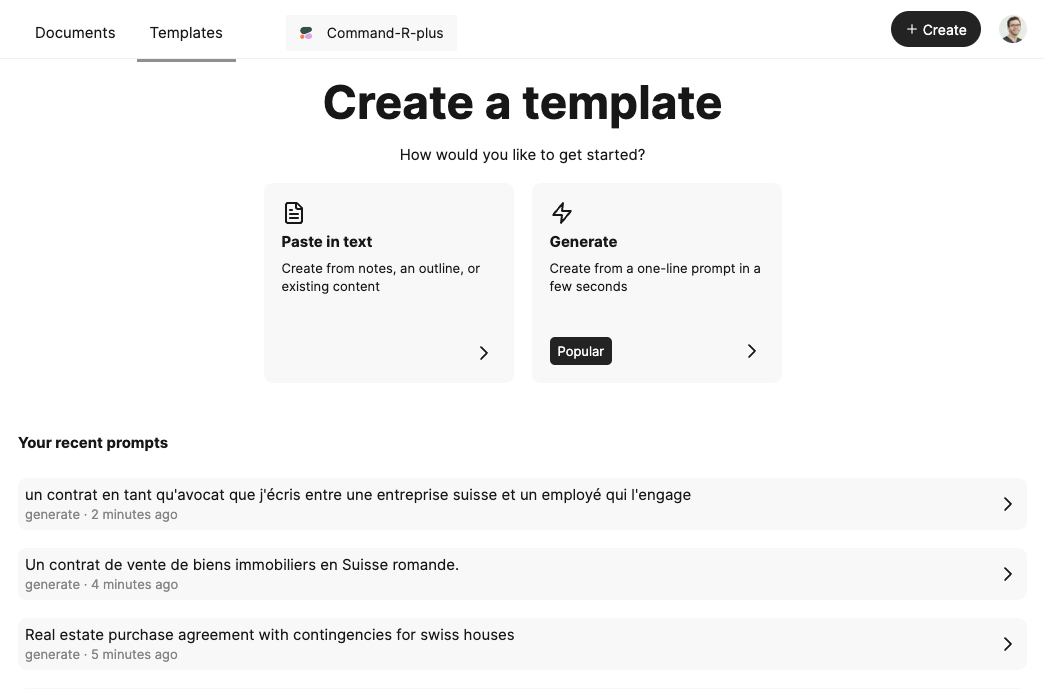This screenshot has width=1044, height=689.
Task: Select the prompt about un contrat en tant qu'avocat
Action: point(358,495)
